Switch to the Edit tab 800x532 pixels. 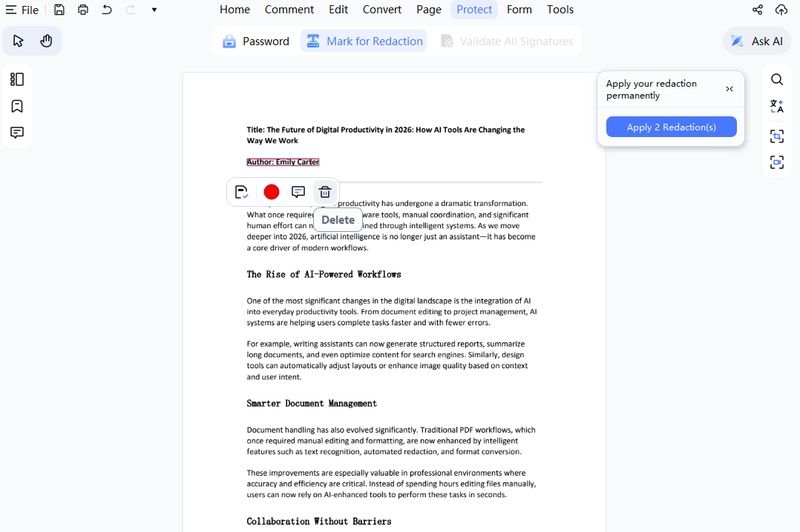tap(338, 10)
